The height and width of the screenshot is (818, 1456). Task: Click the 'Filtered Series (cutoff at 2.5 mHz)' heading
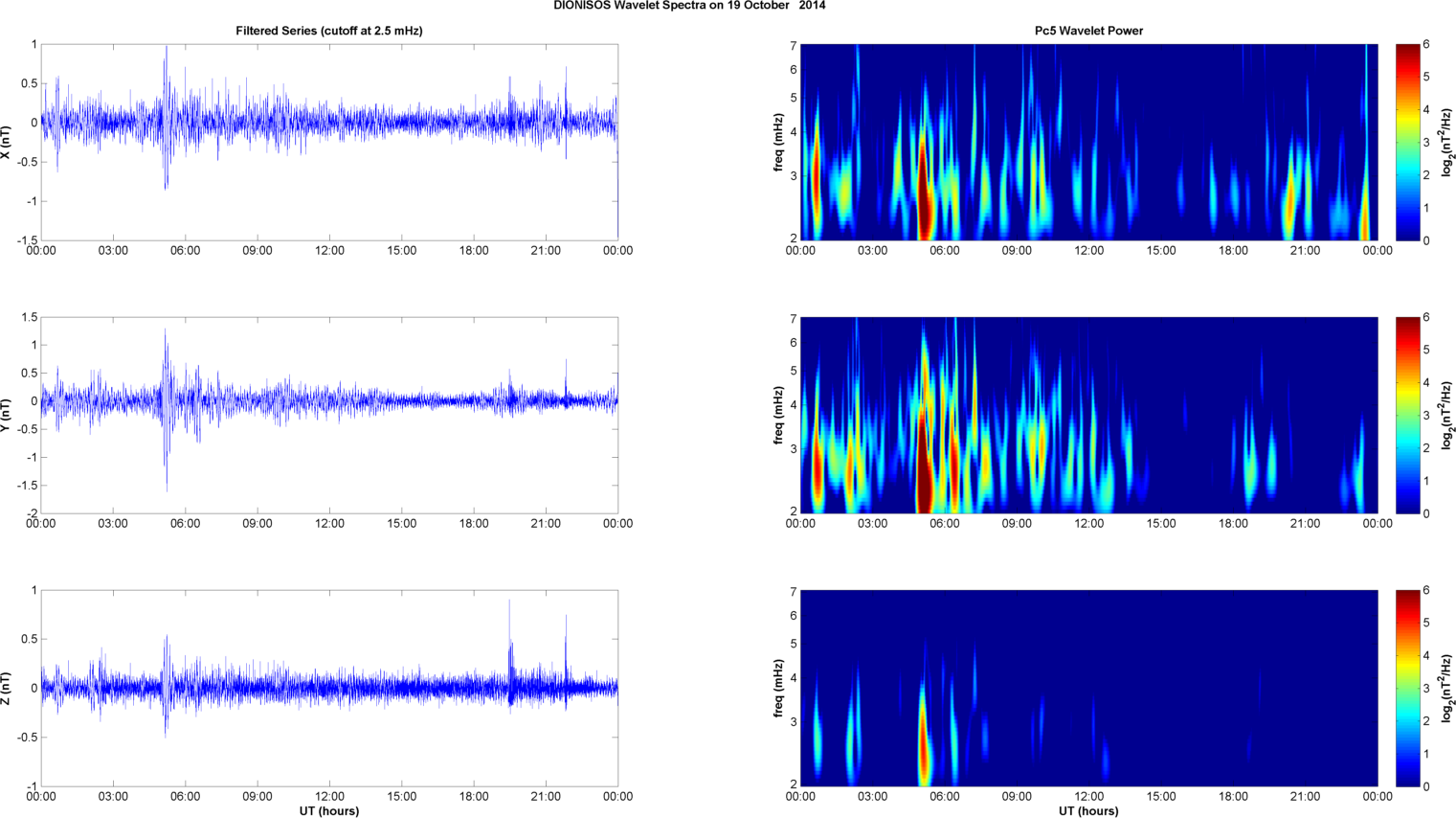329,31
